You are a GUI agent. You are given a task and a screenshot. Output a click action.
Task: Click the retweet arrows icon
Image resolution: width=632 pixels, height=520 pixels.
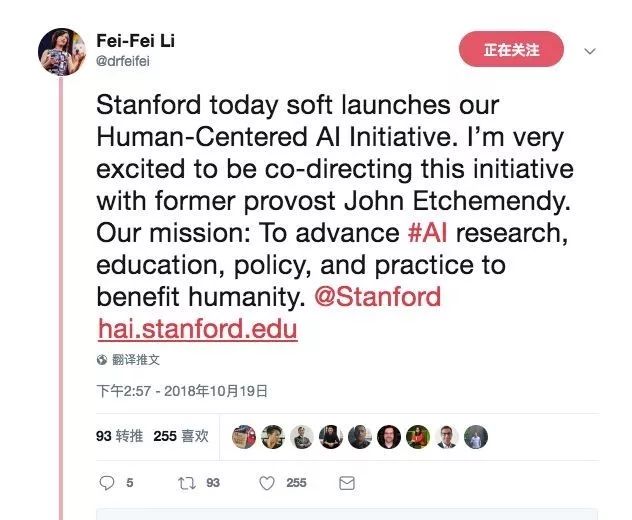pyautogui.click(x=185, y=483)
